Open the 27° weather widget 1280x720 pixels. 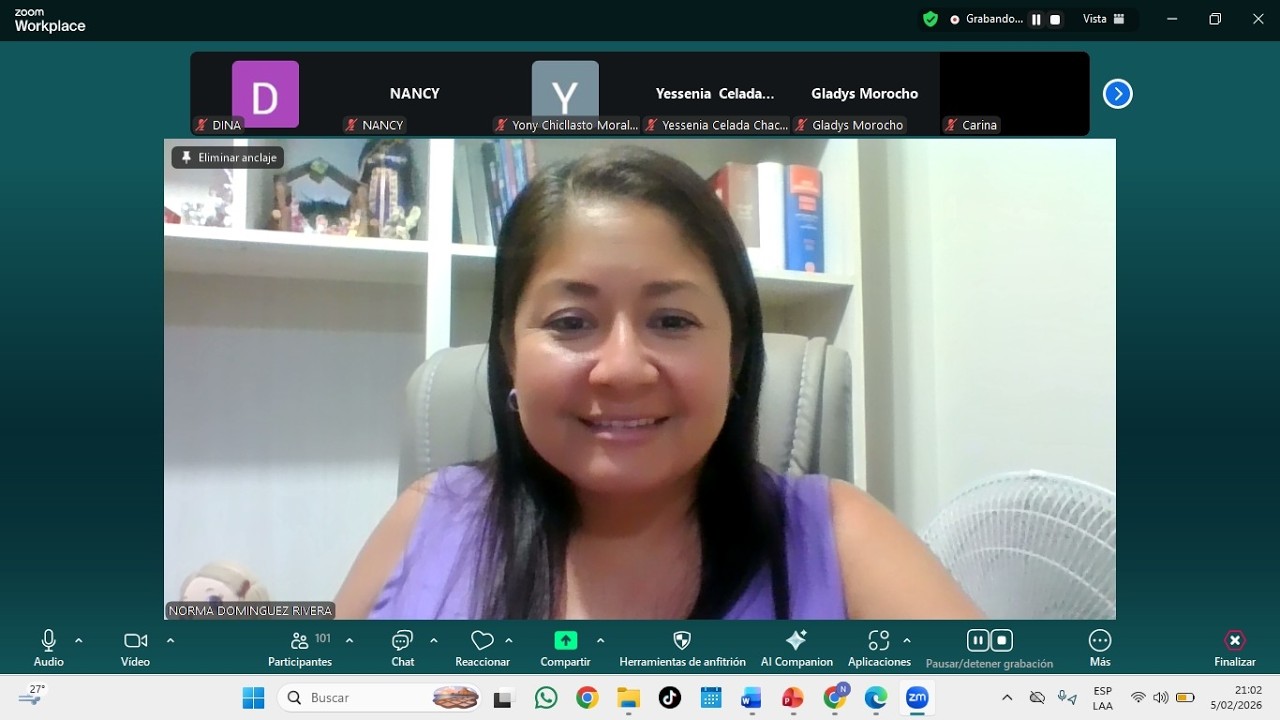33,697
